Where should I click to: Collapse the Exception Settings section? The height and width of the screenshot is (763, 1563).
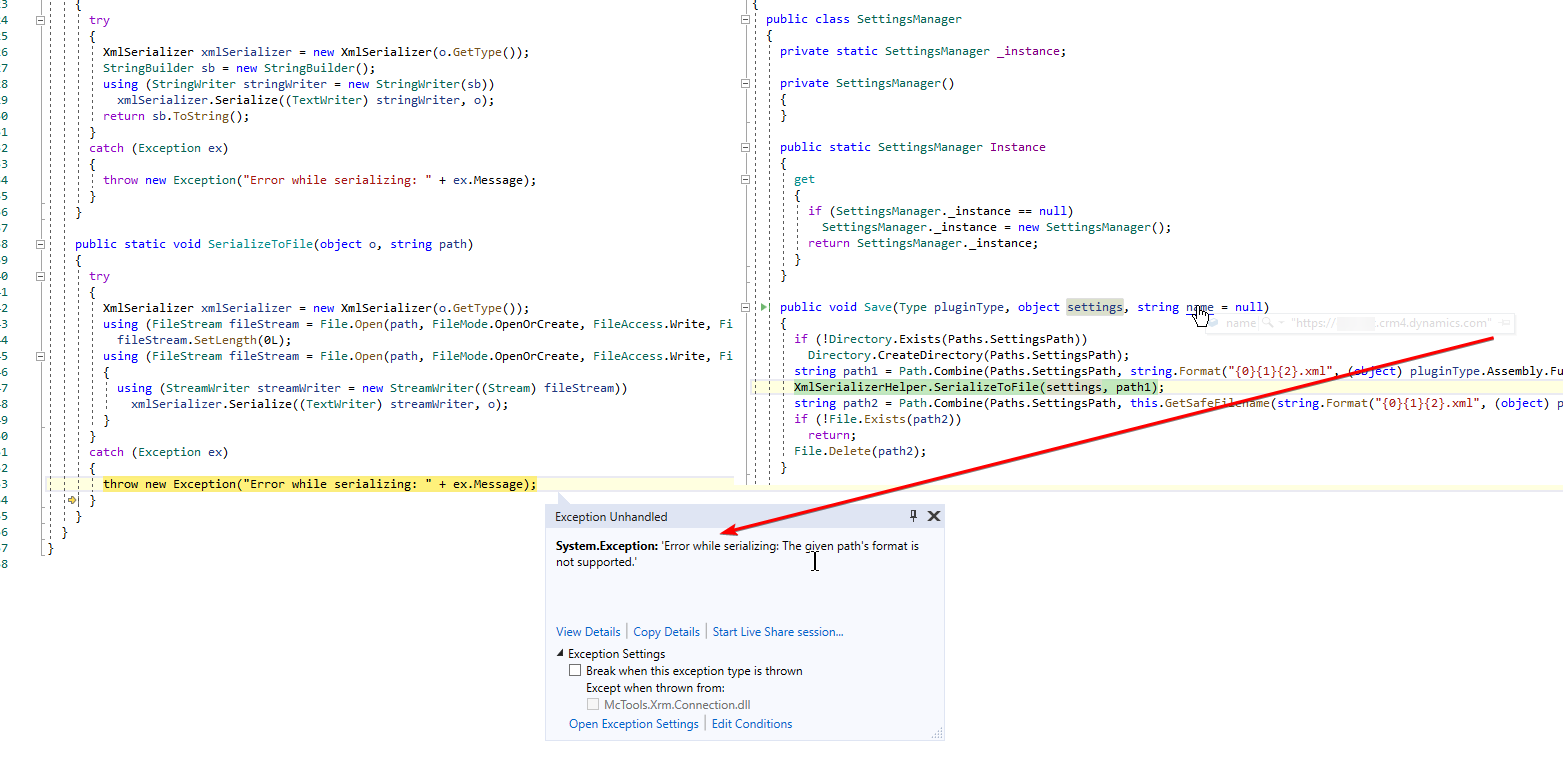[559, 653]
